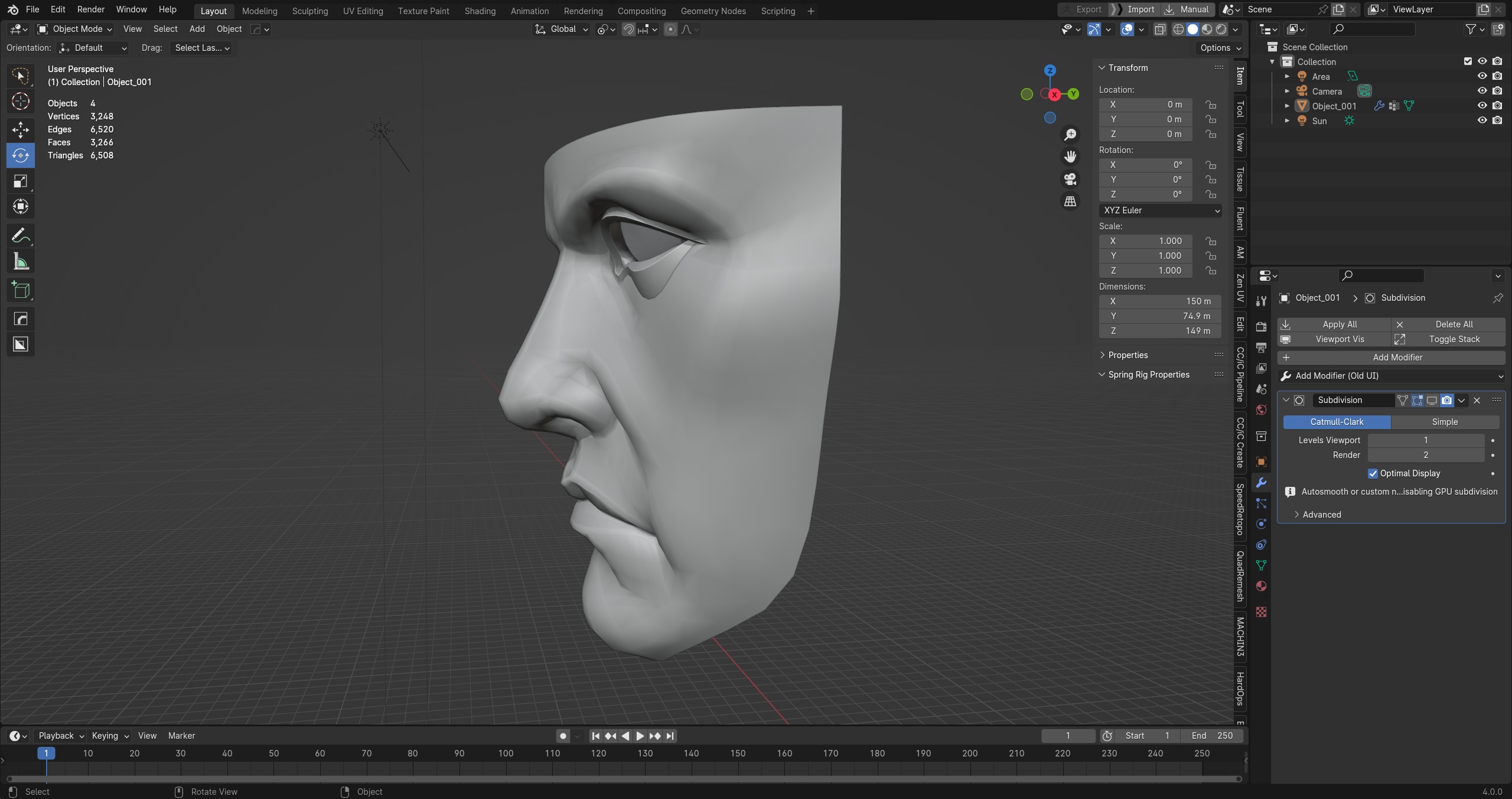Play the animation forward
Image resolution: width=1512 pixels, height=799 pixels.
(x=640, y=736)
